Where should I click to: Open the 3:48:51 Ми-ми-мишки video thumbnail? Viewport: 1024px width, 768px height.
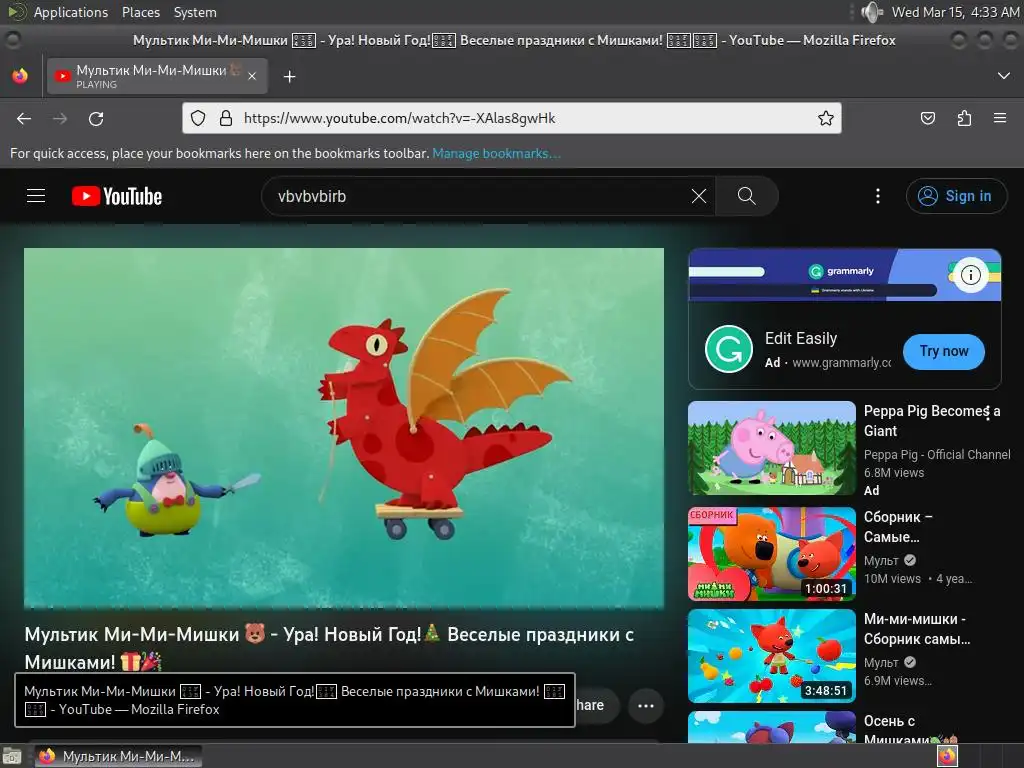coord(771,656)
